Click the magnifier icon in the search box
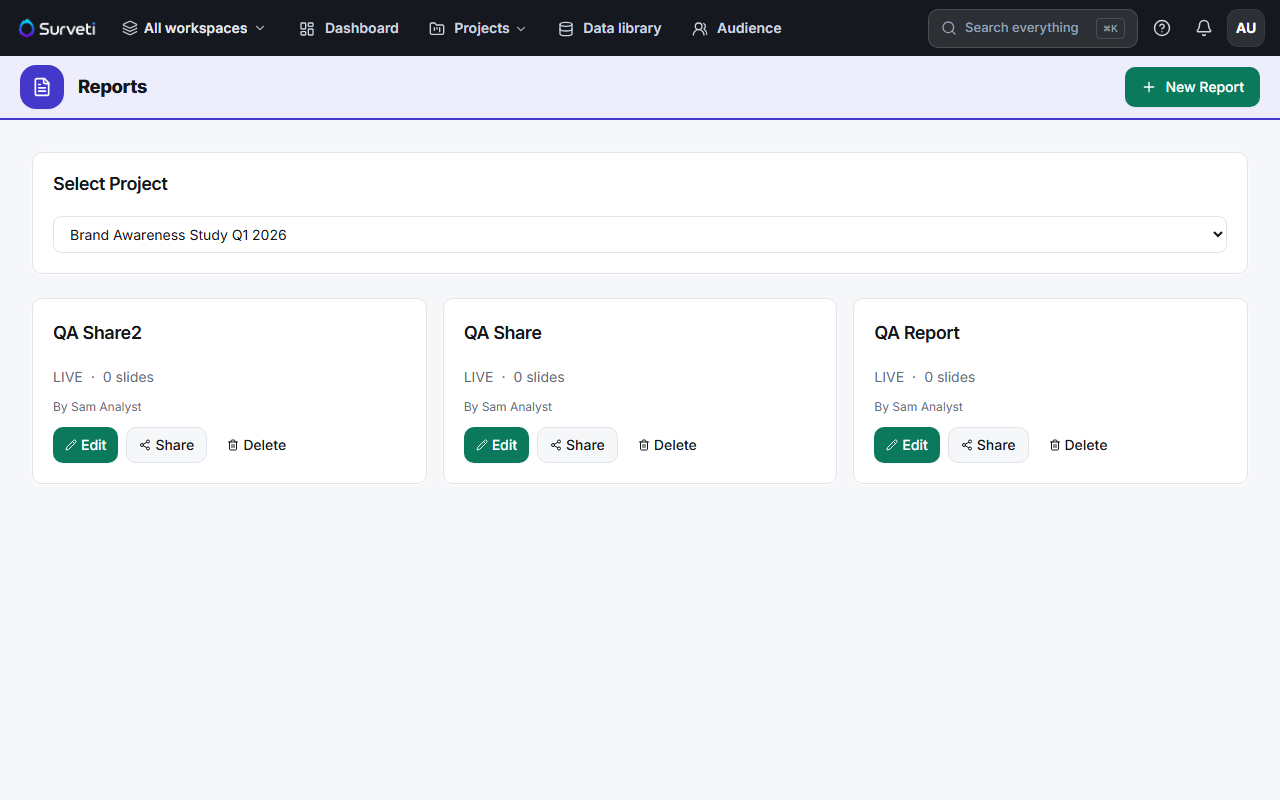1280x800 pixels. coord(949,28)
